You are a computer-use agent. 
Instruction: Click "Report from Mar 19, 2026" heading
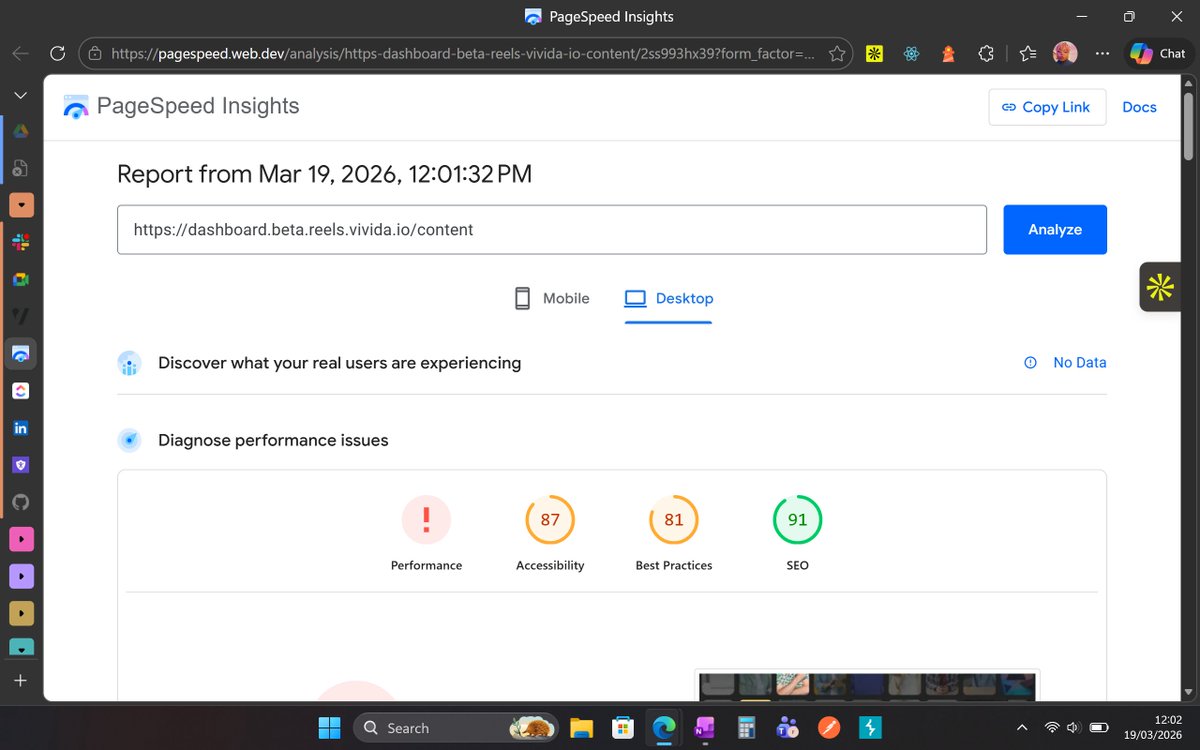click(x=324, y=174)
